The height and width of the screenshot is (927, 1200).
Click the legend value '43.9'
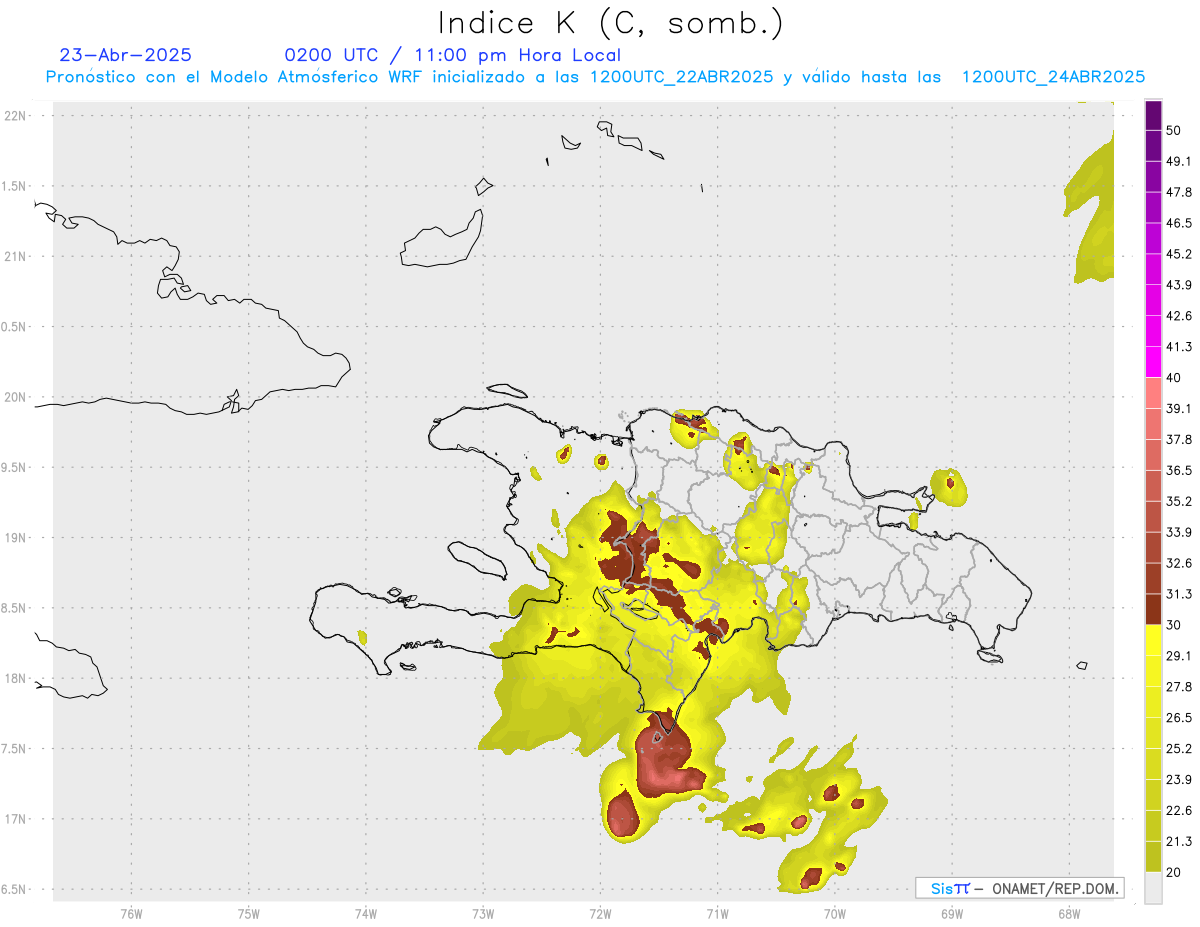point(1179,285)
